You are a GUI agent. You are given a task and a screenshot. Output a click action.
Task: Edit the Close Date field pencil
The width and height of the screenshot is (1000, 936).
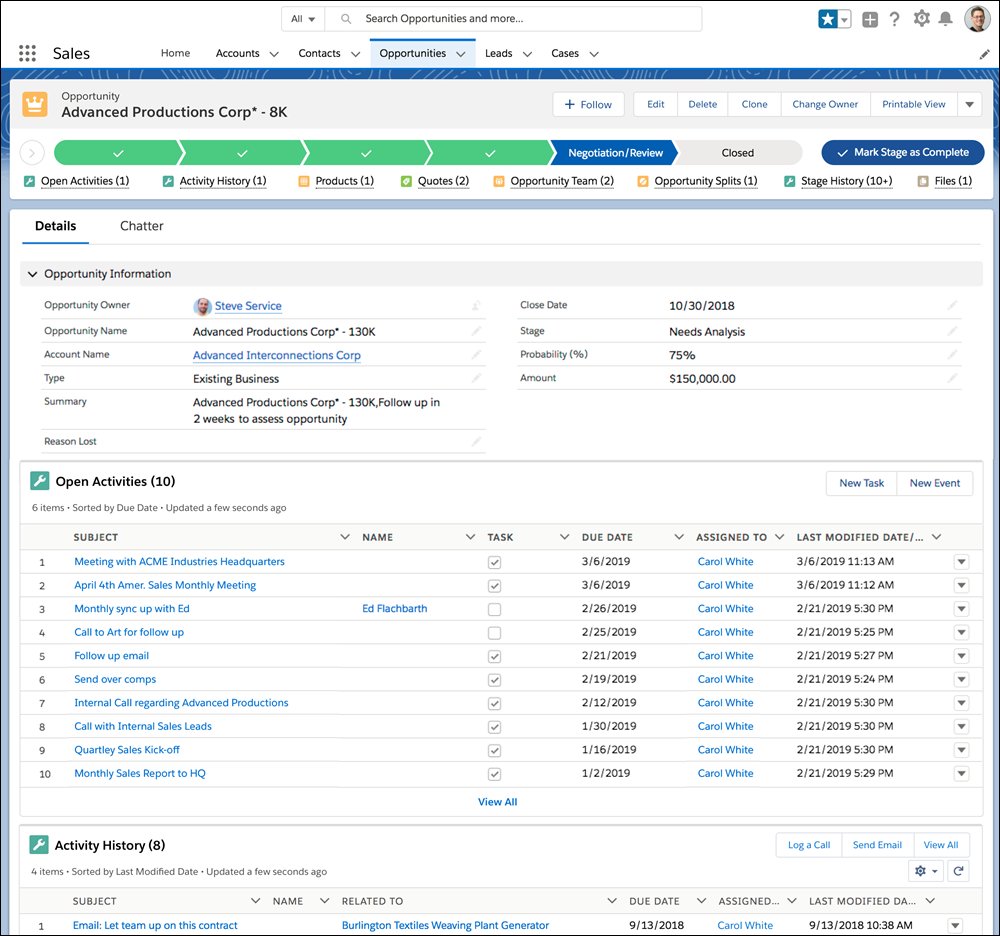coord(952,305)
